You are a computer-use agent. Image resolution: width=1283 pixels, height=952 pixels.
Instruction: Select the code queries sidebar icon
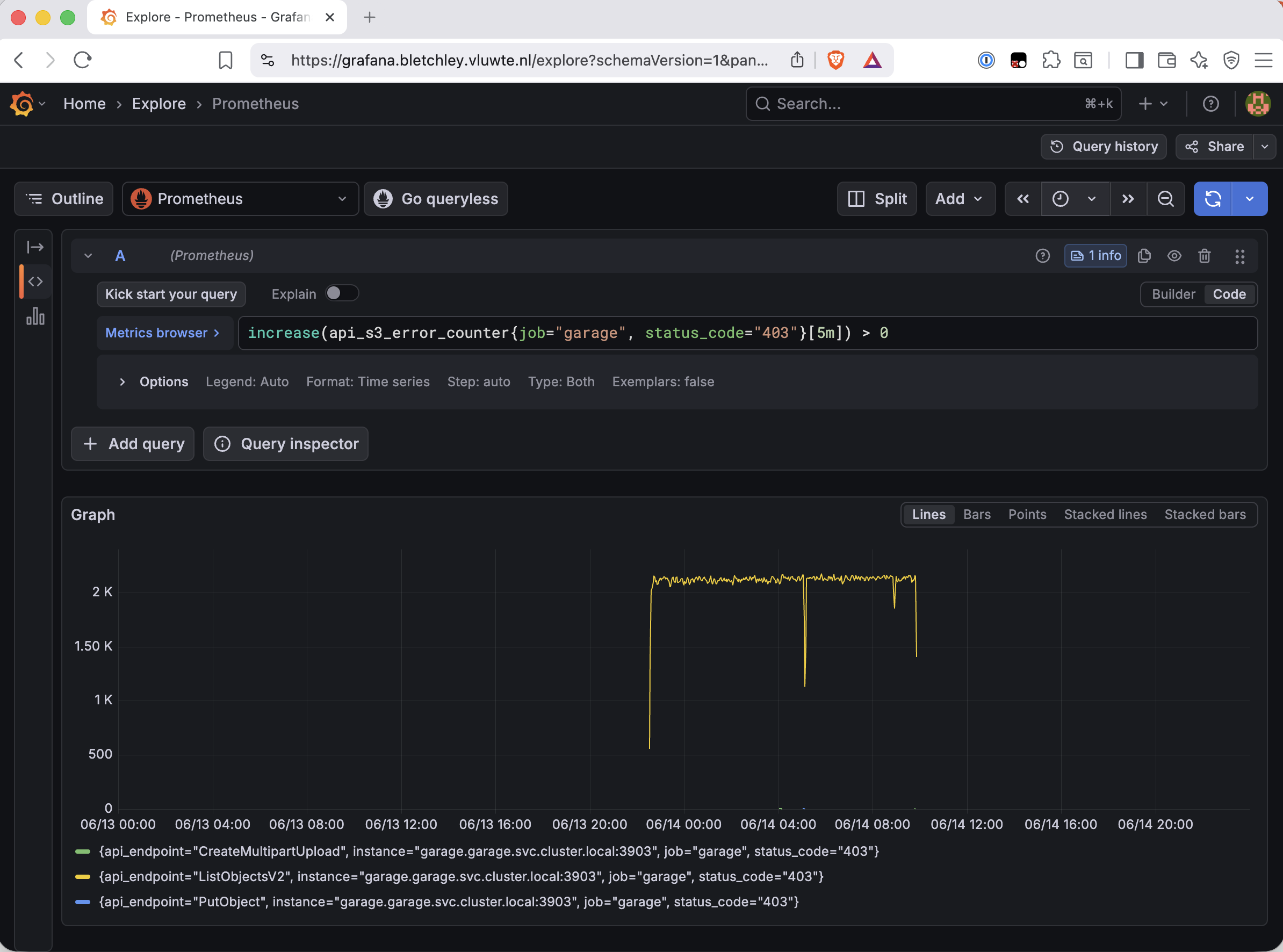[x=35, y=282]
